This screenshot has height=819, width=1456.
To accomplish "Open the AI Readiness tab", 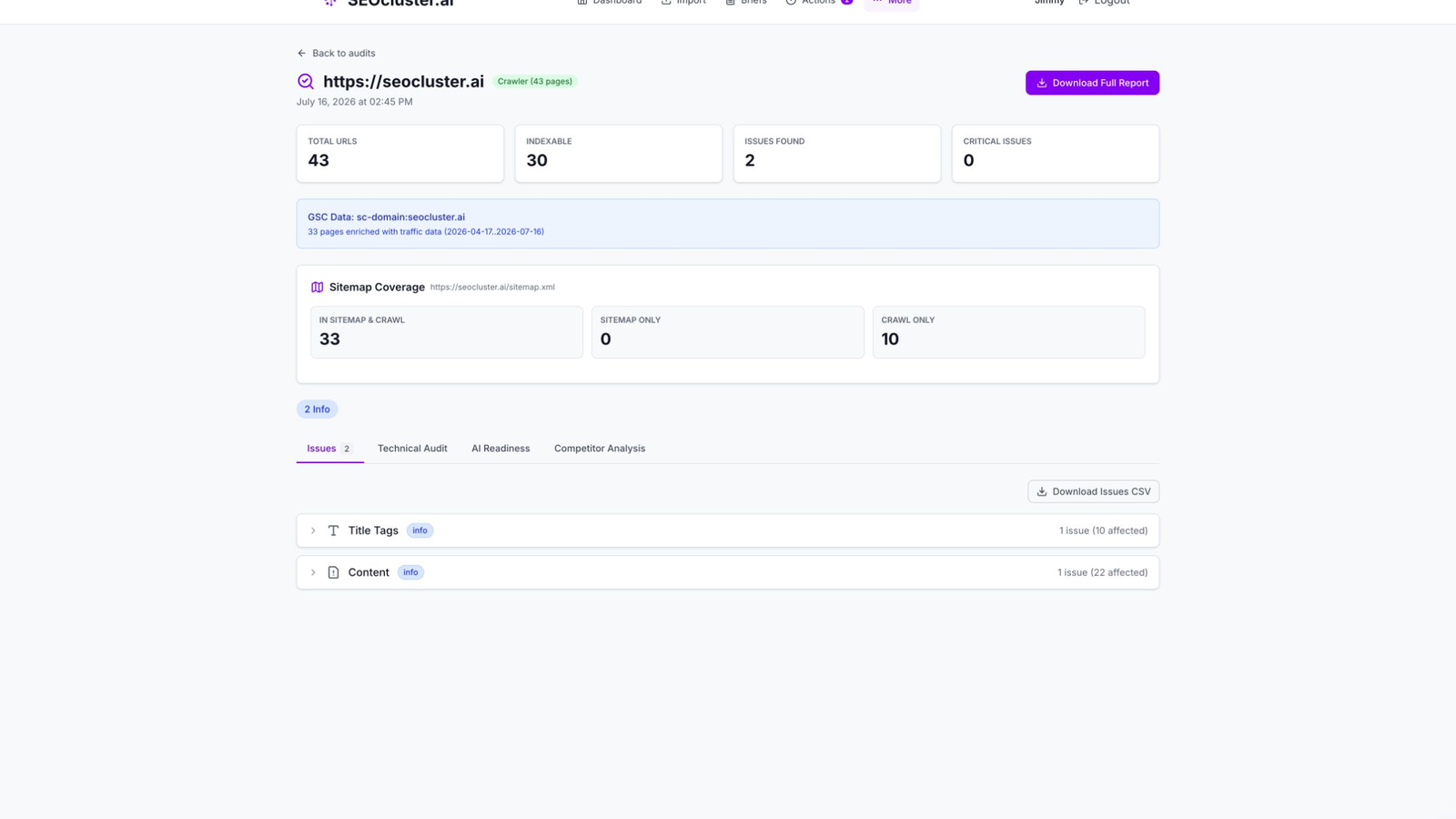I will (500, 449).
